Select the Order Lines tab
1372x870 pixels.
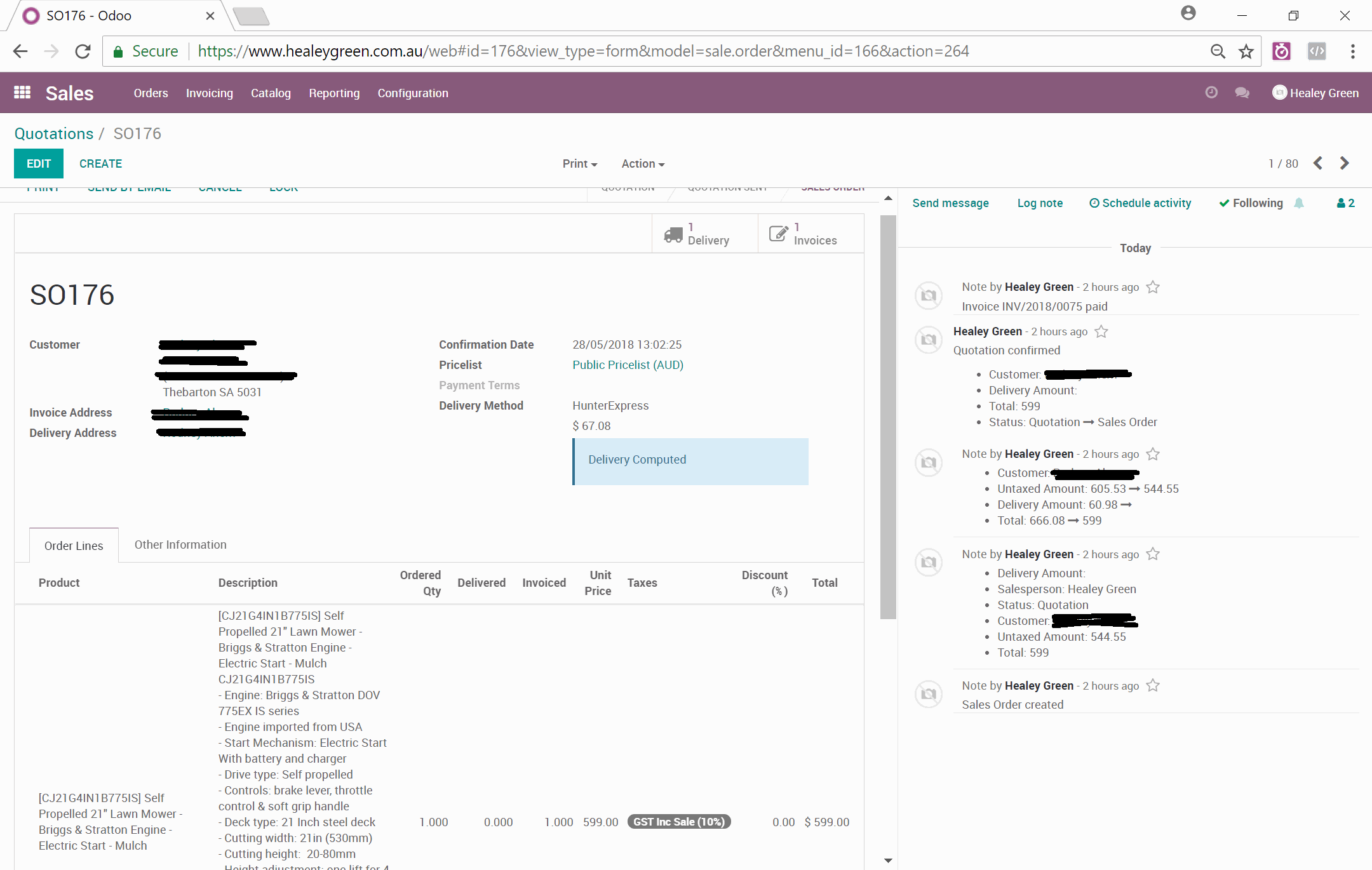coord(74,545)
